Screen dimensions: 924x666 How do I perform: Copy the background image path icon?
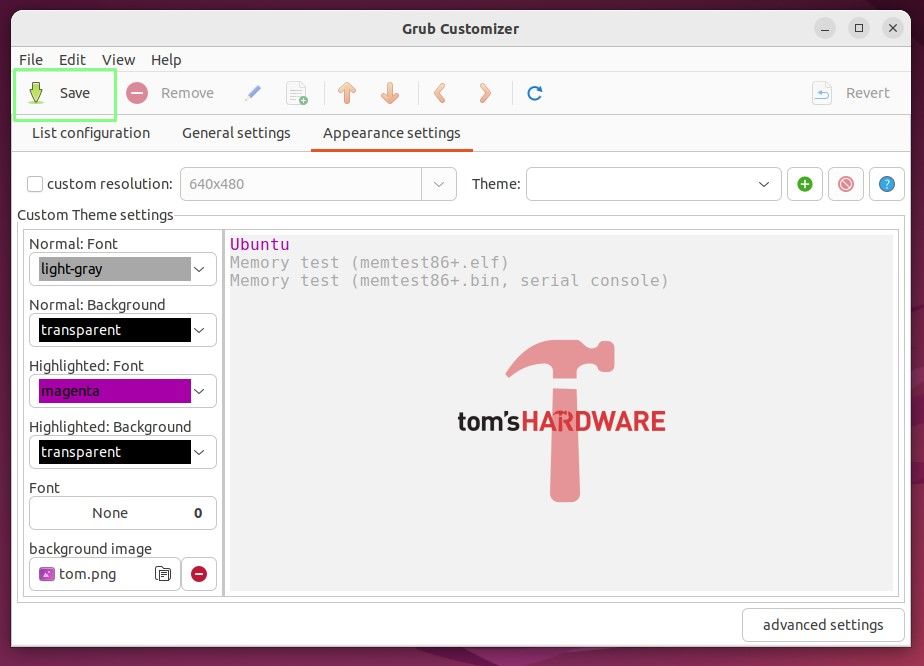pyautogui.click(x=163, y=574)
